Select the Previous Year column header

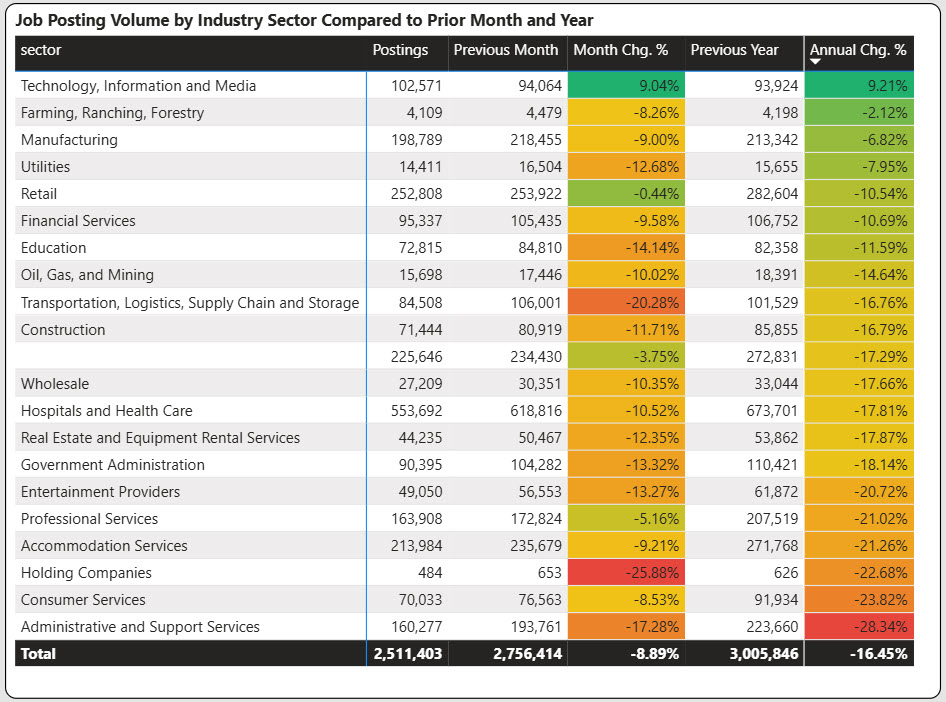click(734, 50)
